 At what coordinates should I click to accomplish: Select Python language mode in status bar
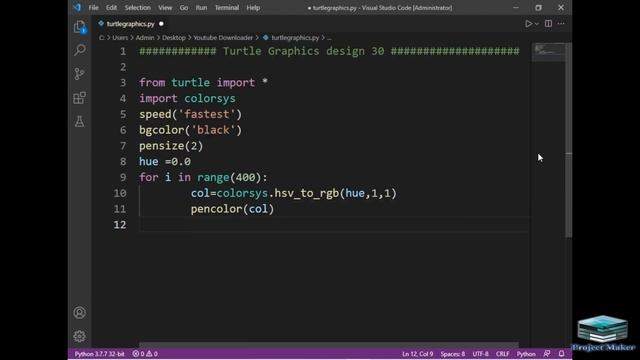coord(526,354)
